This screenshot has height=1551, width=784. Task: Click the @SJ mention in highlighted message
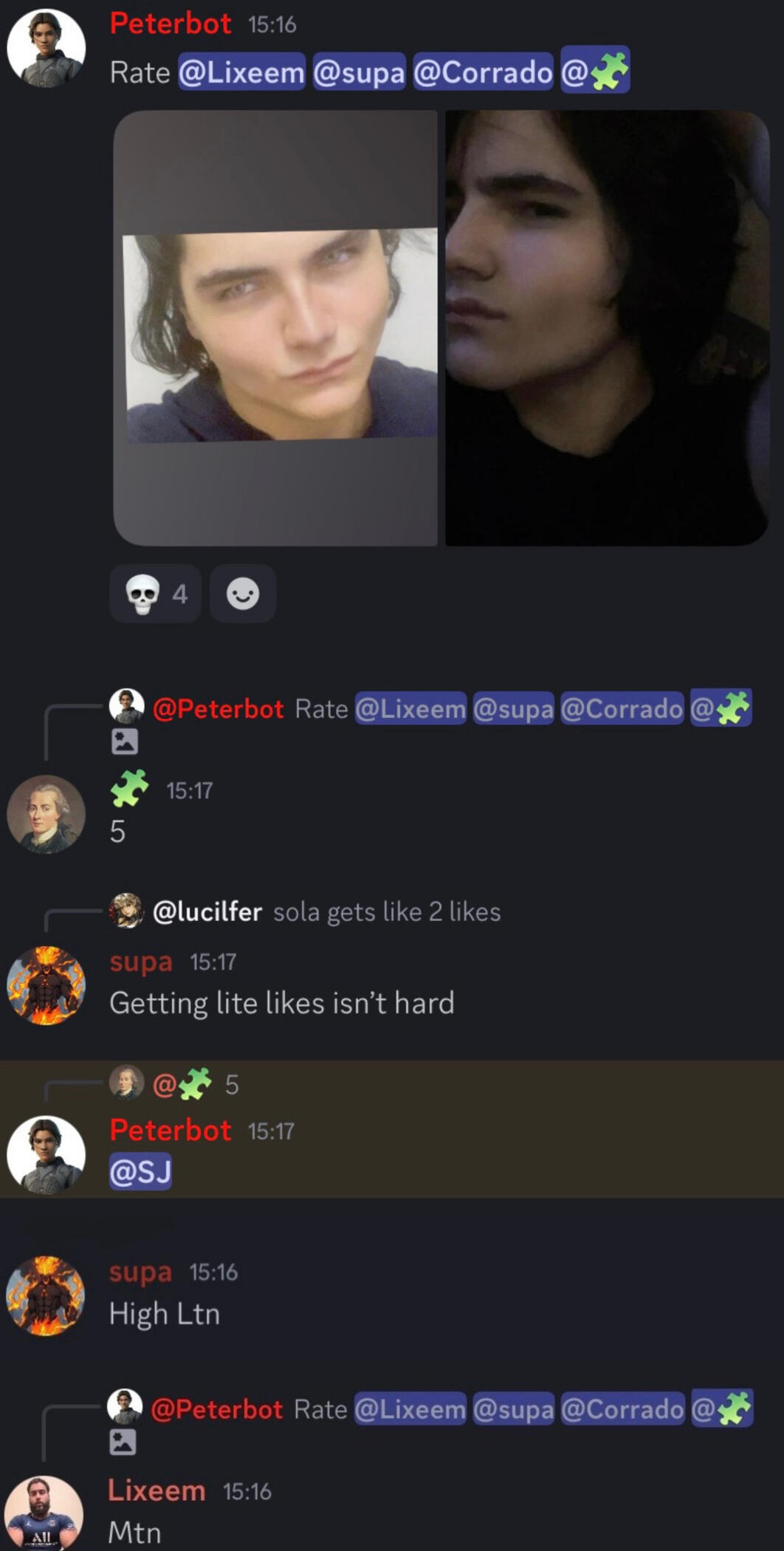[x=140, y=1172]
